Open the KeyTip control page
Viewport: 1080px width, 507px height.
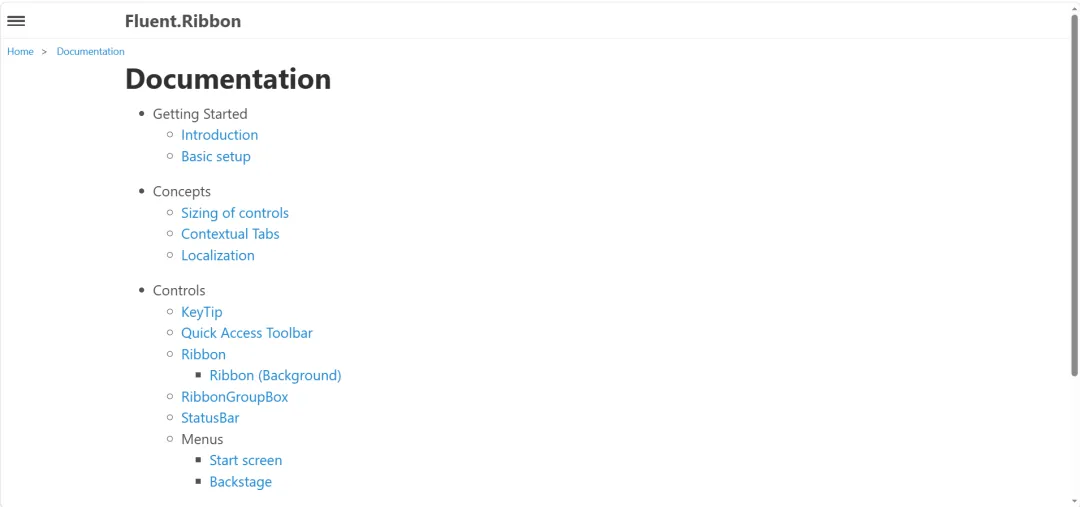click(x=202, y=312)
